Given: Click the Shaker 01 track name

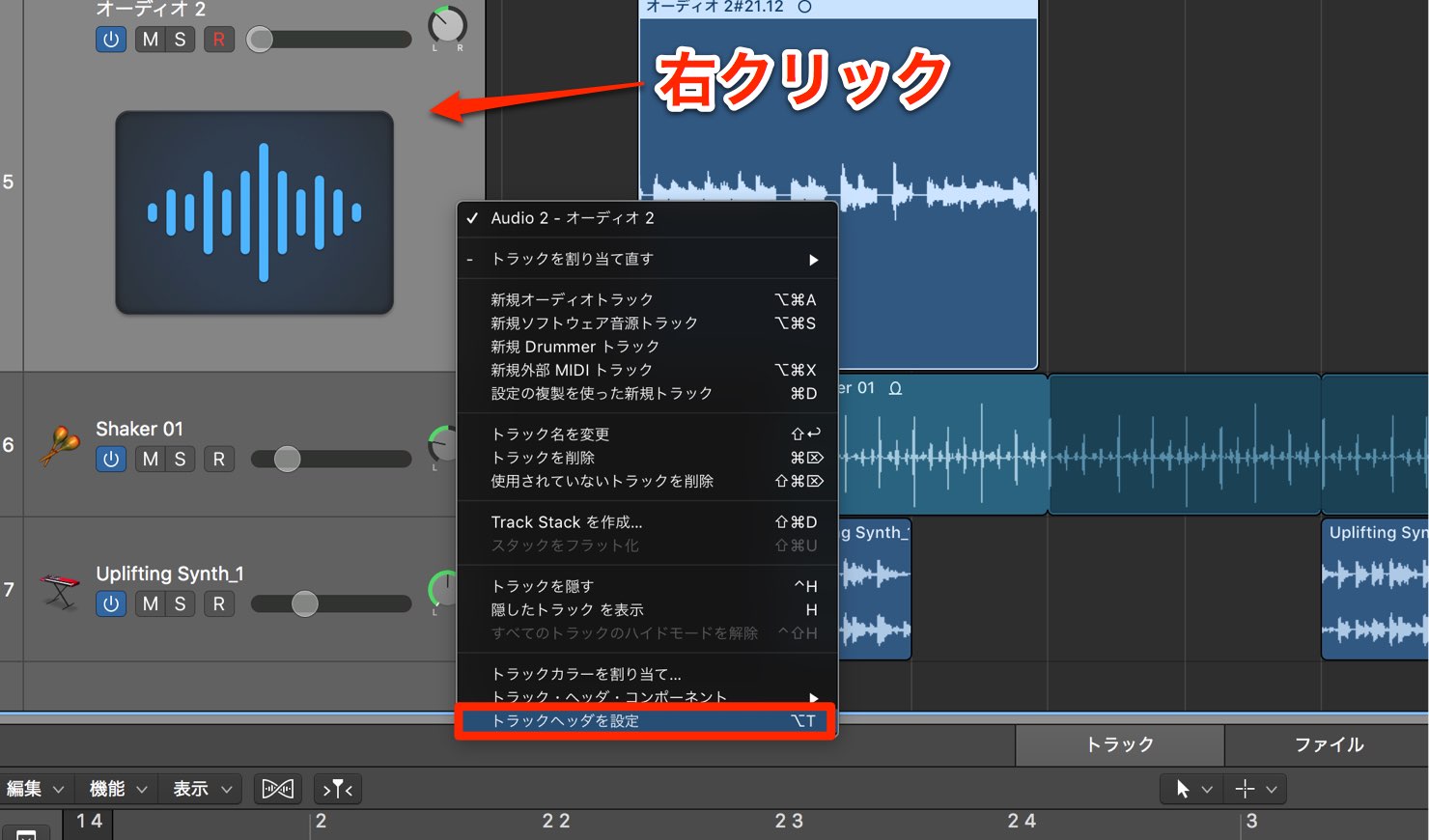Looking at the screenshot, I should pyautogui.click(x=139, y=429).
